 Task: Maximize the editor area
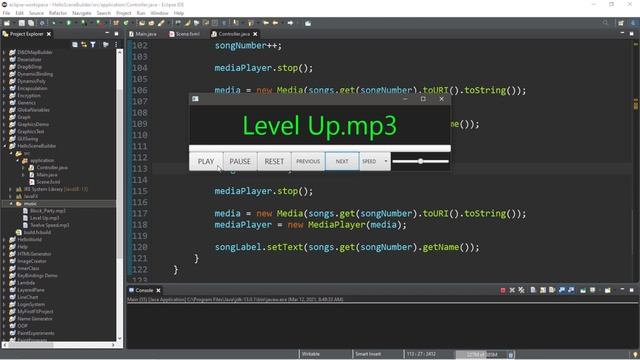[x=631, y=34]
